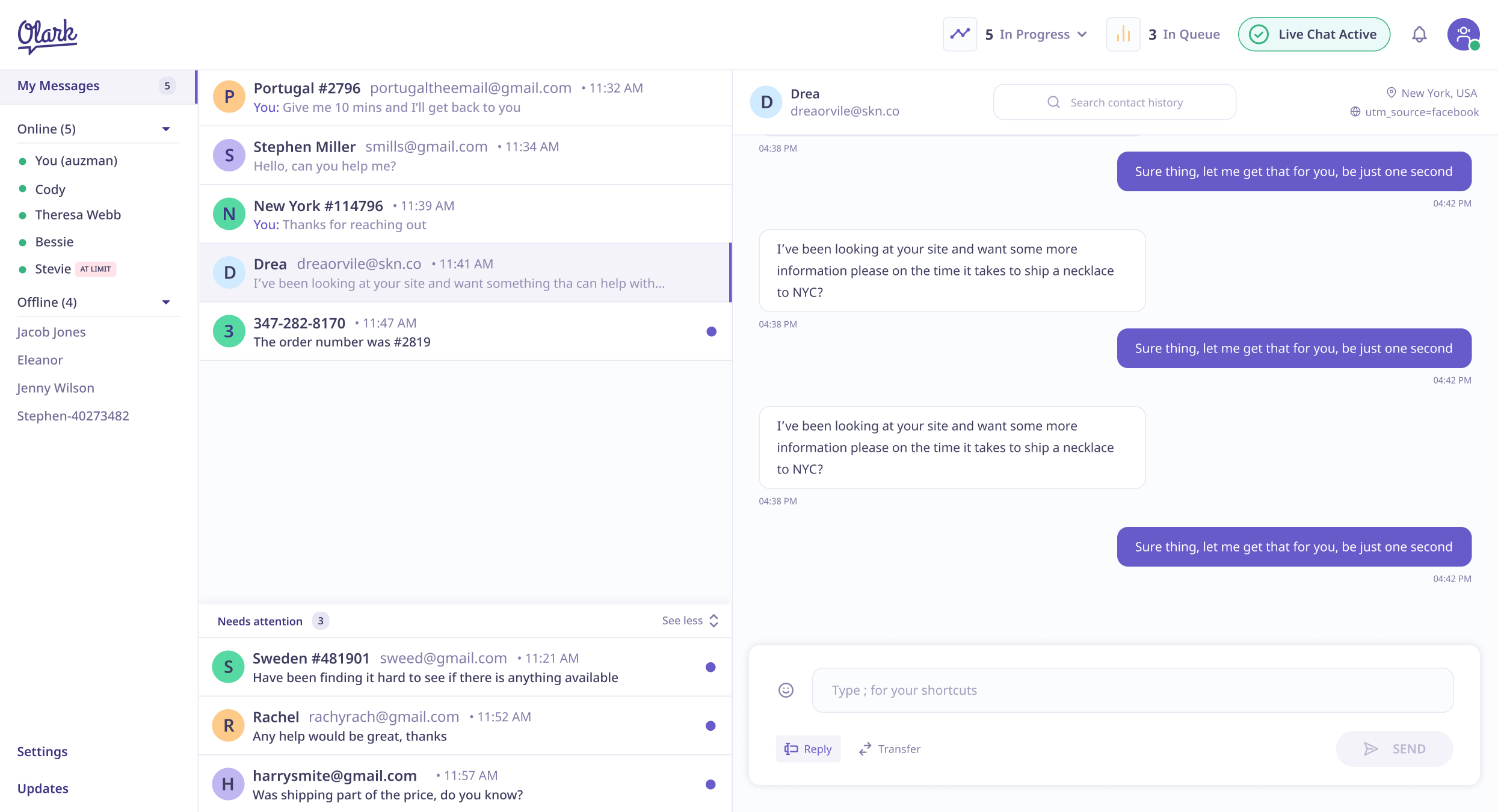1498x812 pixels.
Task: Open Settings in the left sidebar
Action: pos(43,751)
